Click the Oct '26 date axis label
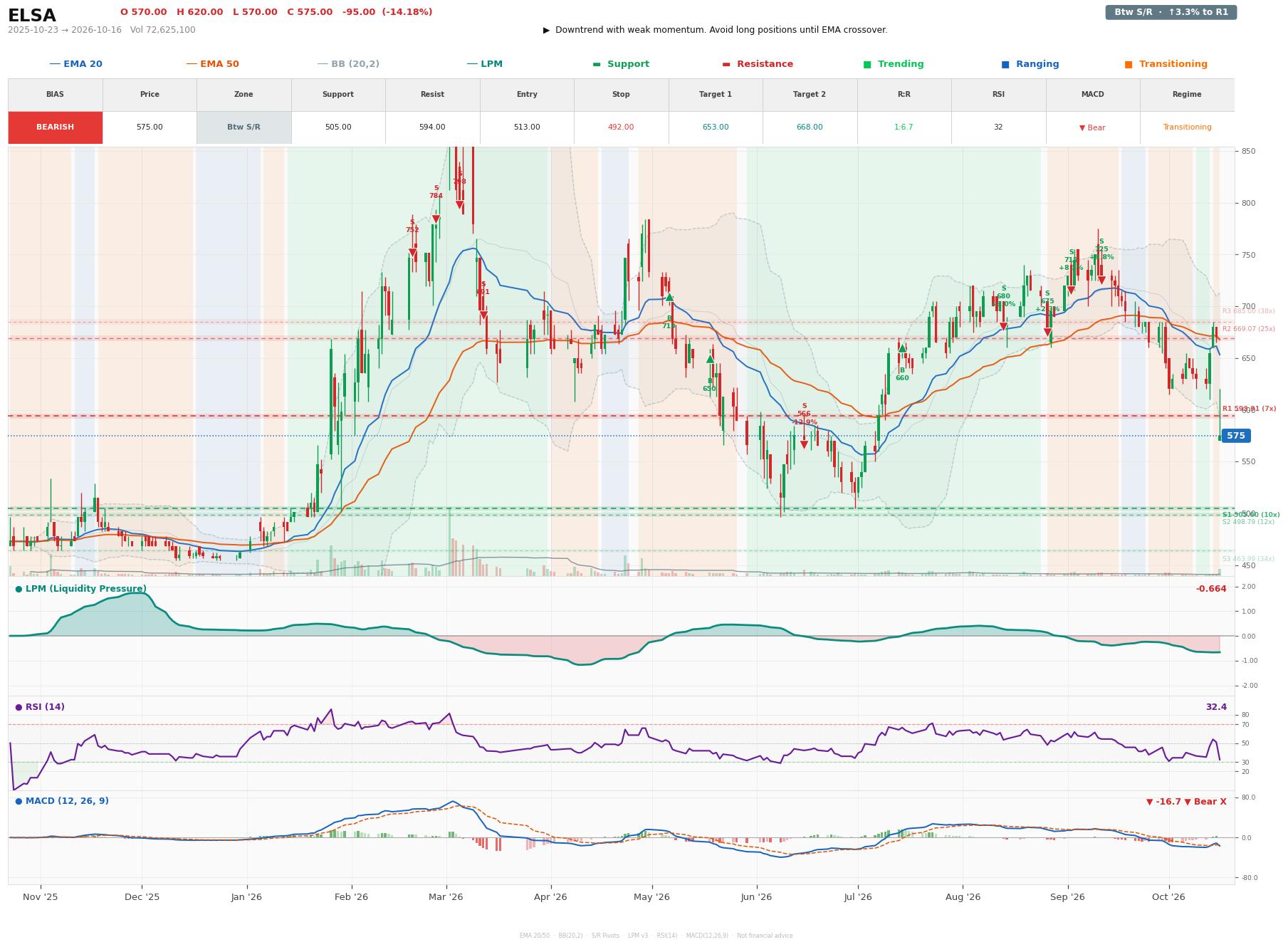The height and width of the screenshot is (947, 1288). pos(1168,897)
